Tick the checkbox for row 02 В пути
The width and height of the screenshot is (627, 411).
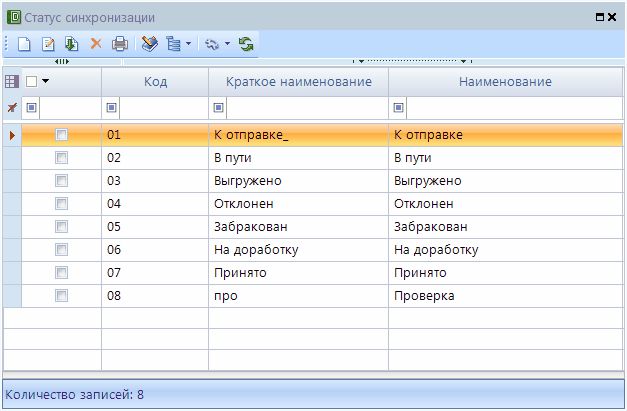click(x=62, y=158)
